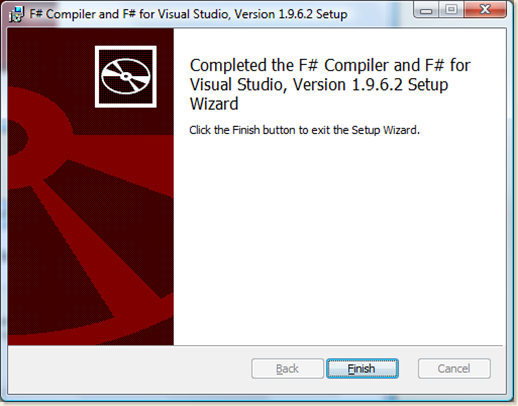Maximize the F# Setup window
Viewport: 518px width, 406px height.
pos(451,10)
